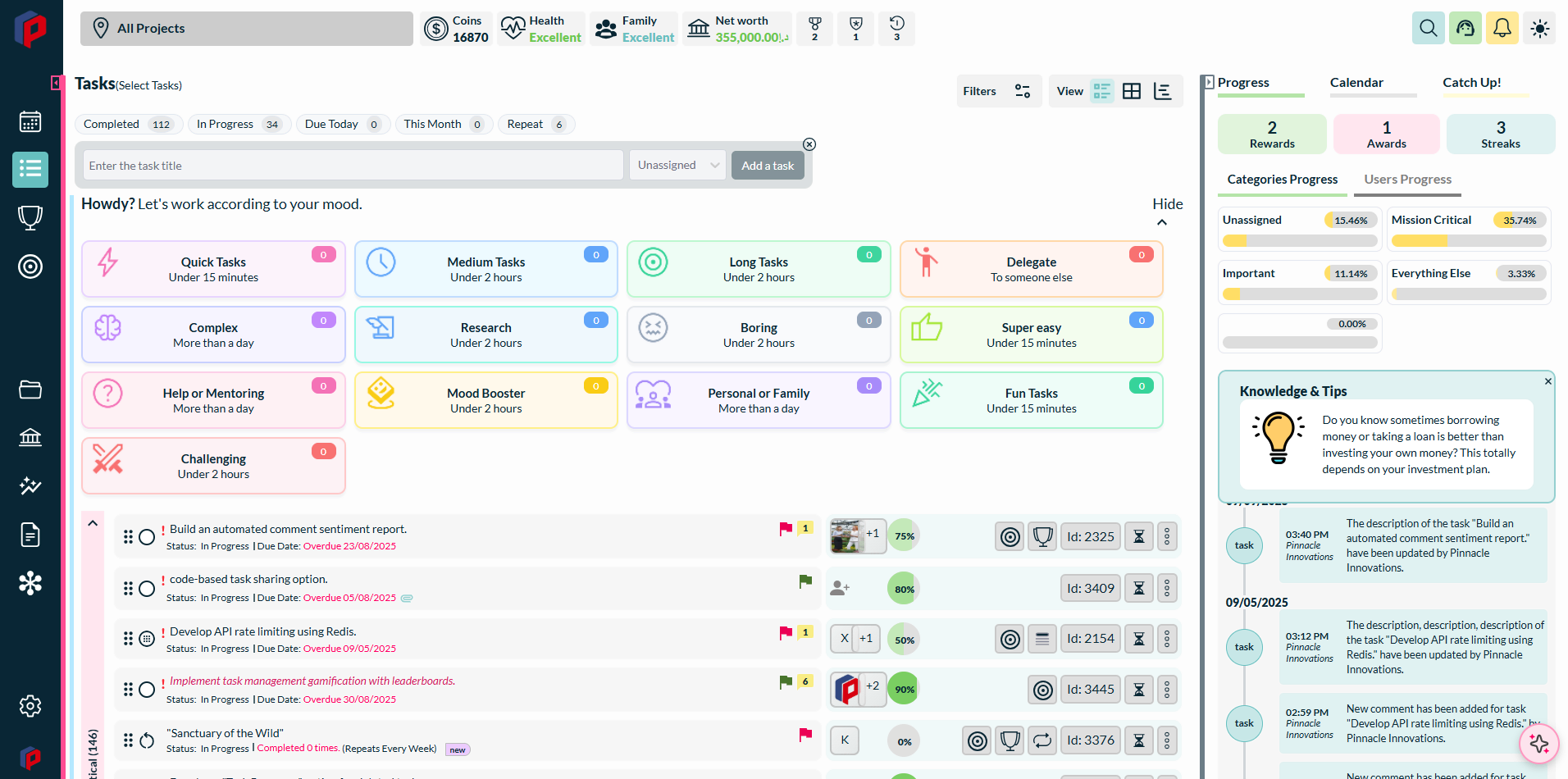The height and width of the screenshot is (779, 1568).
Task: Open the trophy icon in left sidebar
Action: point(30,218)
